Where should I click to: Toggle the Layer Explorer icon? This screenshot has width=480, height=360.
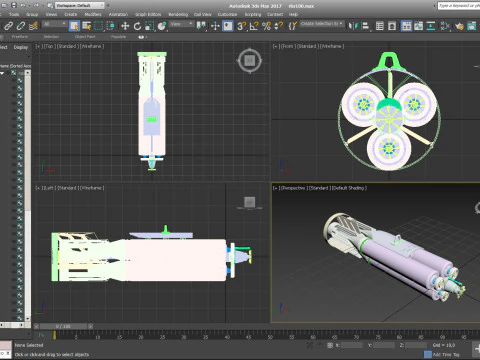tap(392, 26)
